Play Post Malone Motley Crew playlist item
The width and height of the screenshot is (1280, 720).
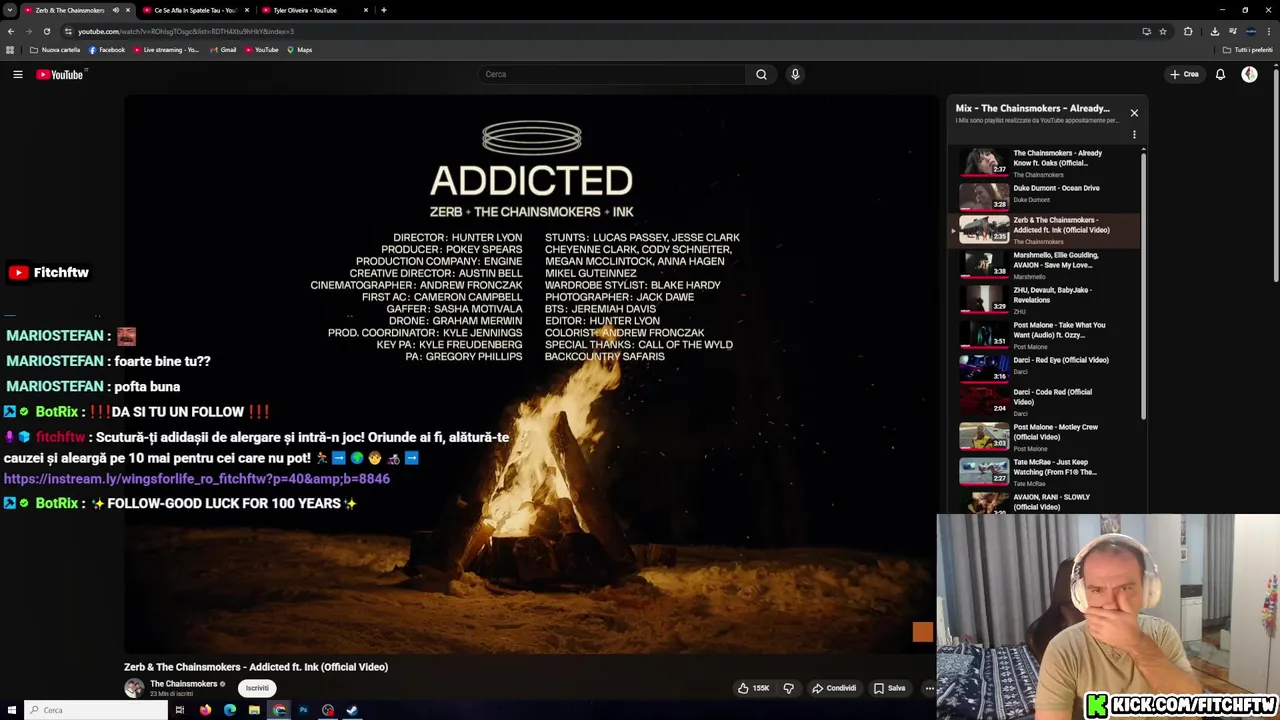click(x=1046, y=437)
